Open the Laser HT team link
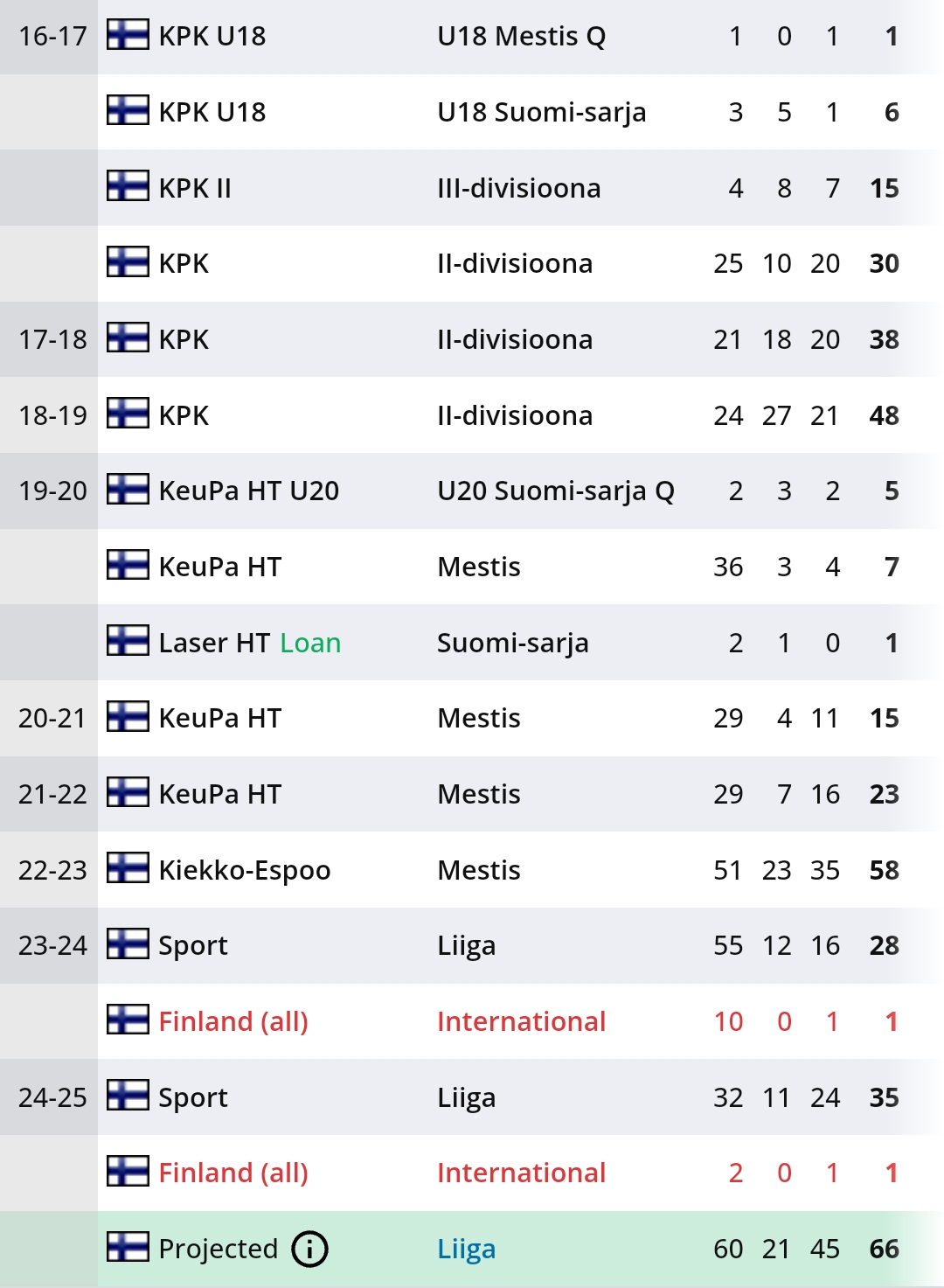944x1288 pixels. (x=214, y=643)
